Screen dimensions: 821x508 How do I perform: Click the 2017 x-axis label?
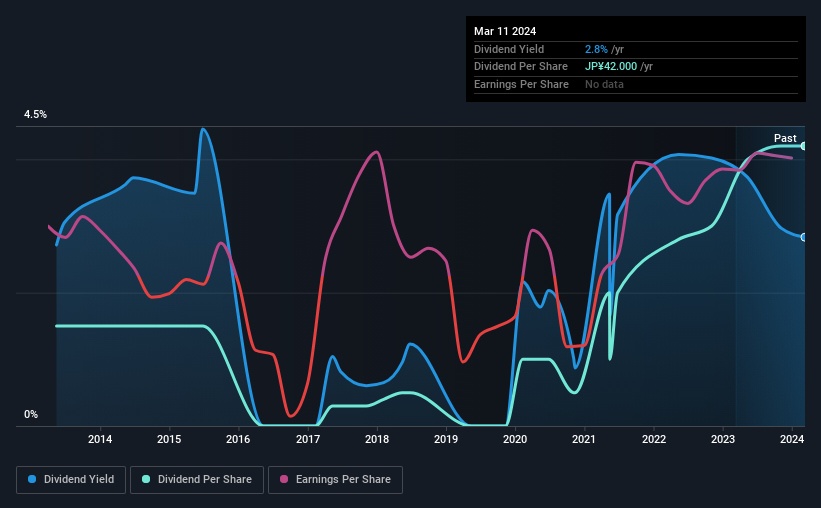(x=308, y=439)
